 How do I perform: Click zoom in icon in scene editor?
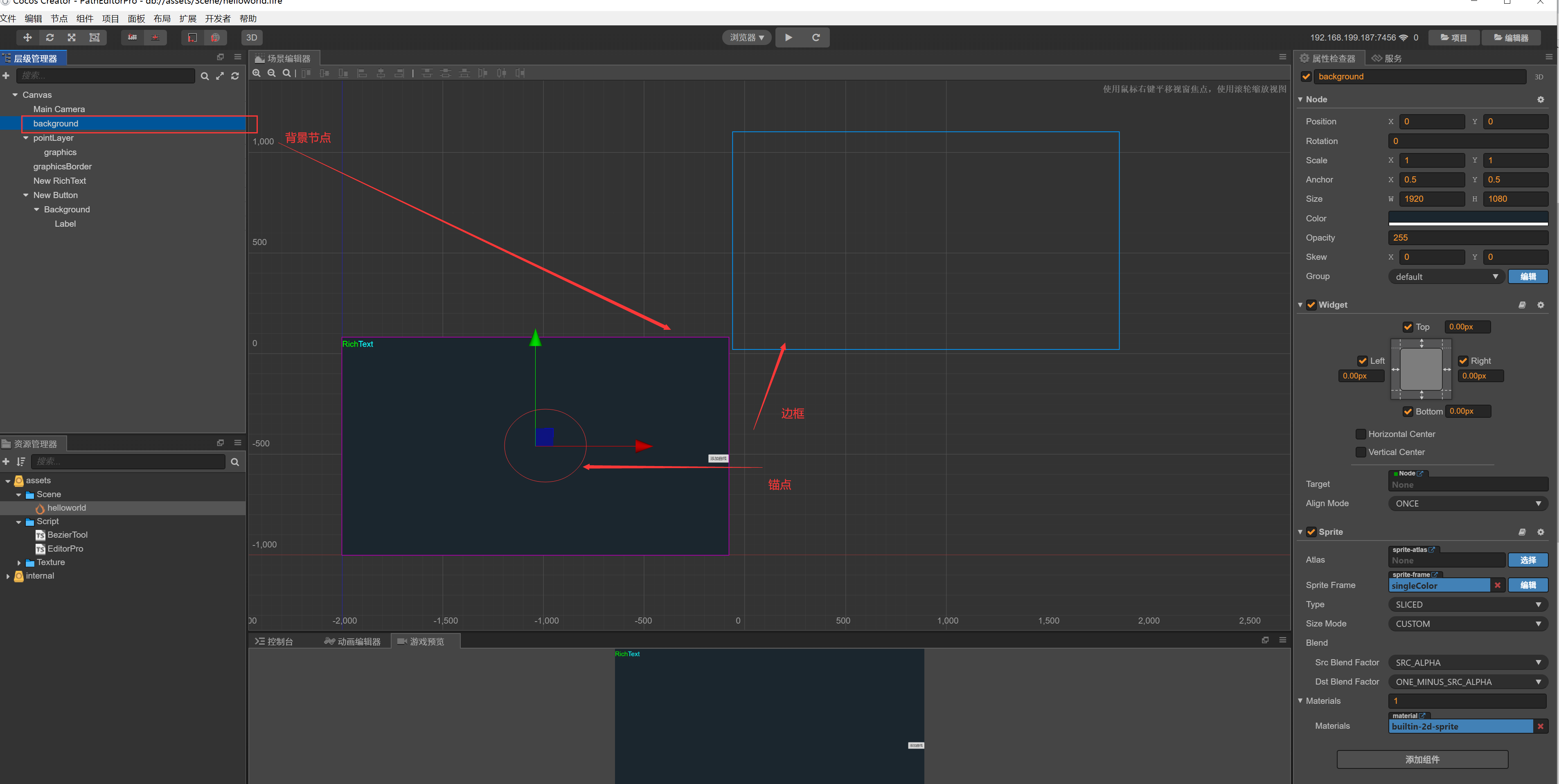257,73
